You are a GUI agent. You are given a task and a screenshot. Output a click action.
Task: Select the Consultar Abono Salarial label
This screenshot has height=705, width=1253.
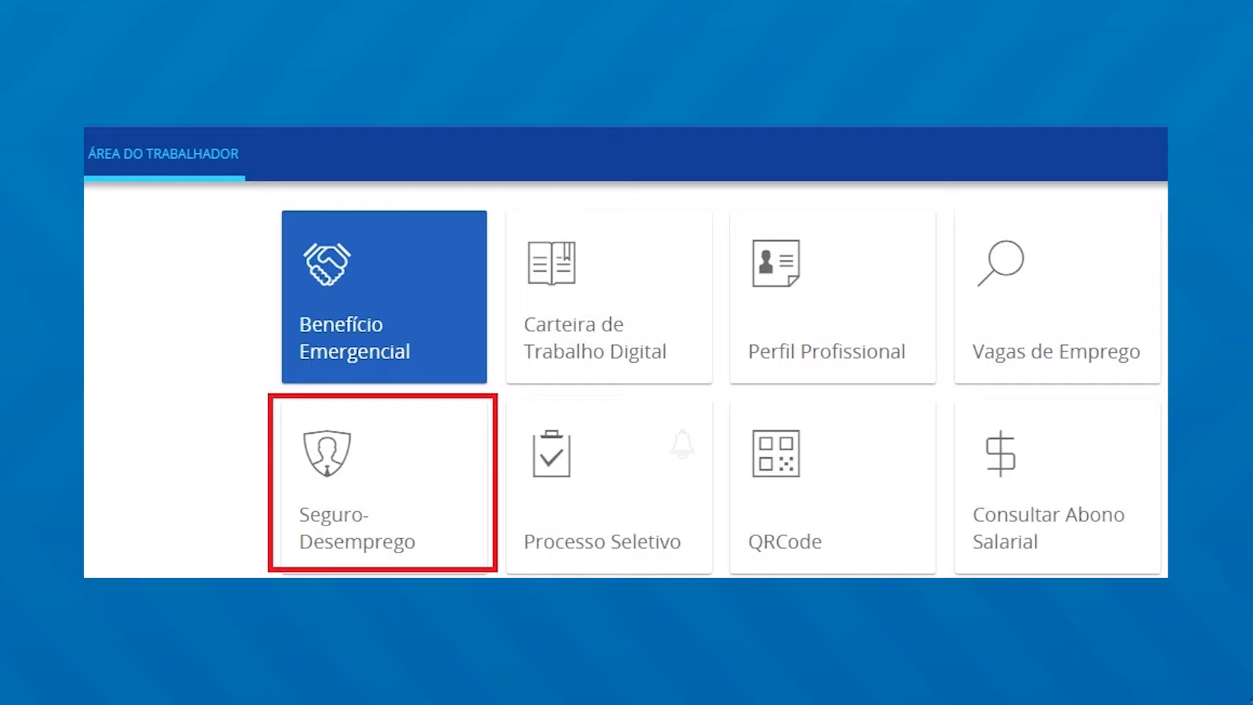point(1047,528)
